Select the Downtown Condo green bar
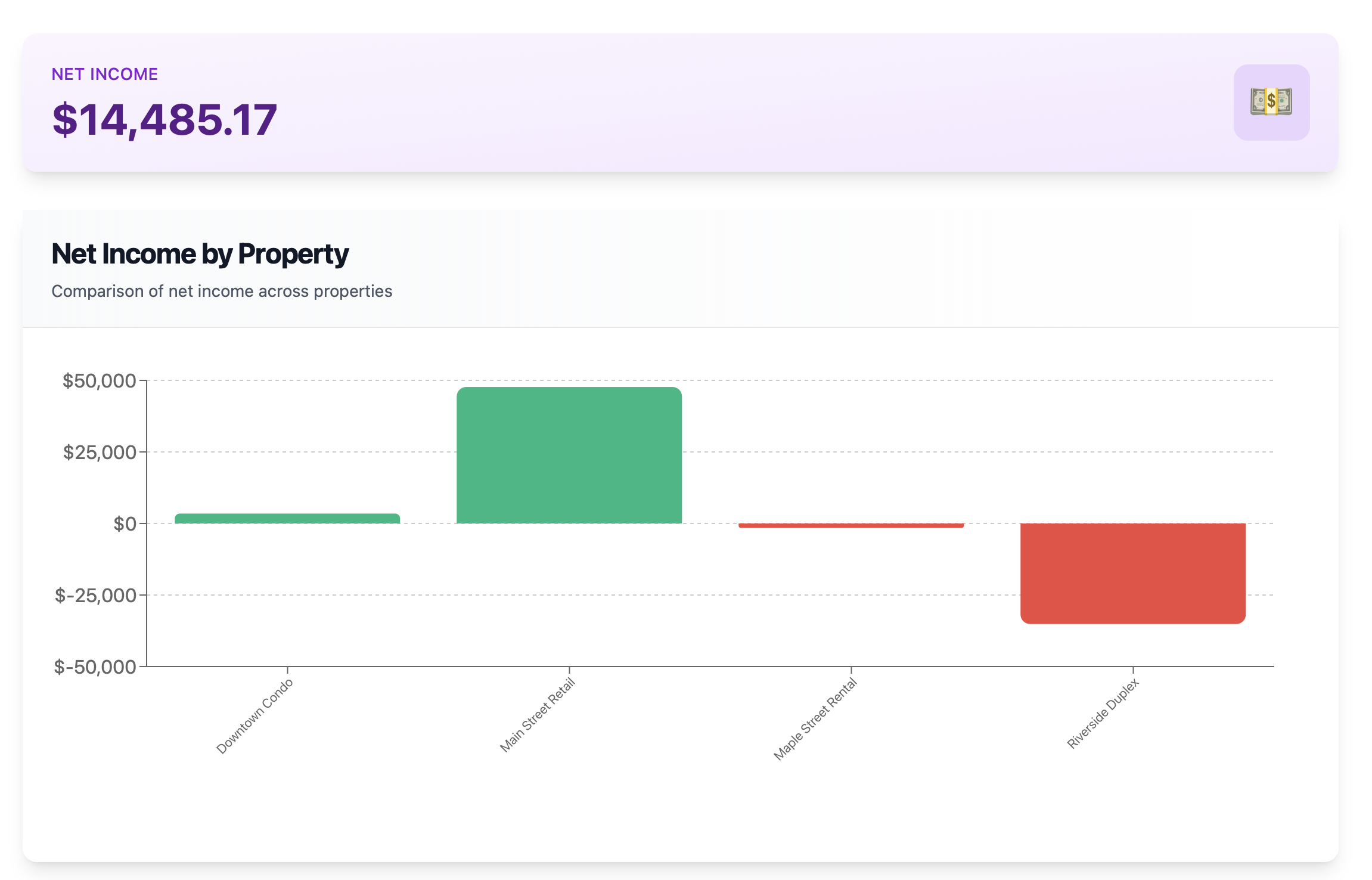This screenshot has width=1372, height=880. tap(287, 519)
